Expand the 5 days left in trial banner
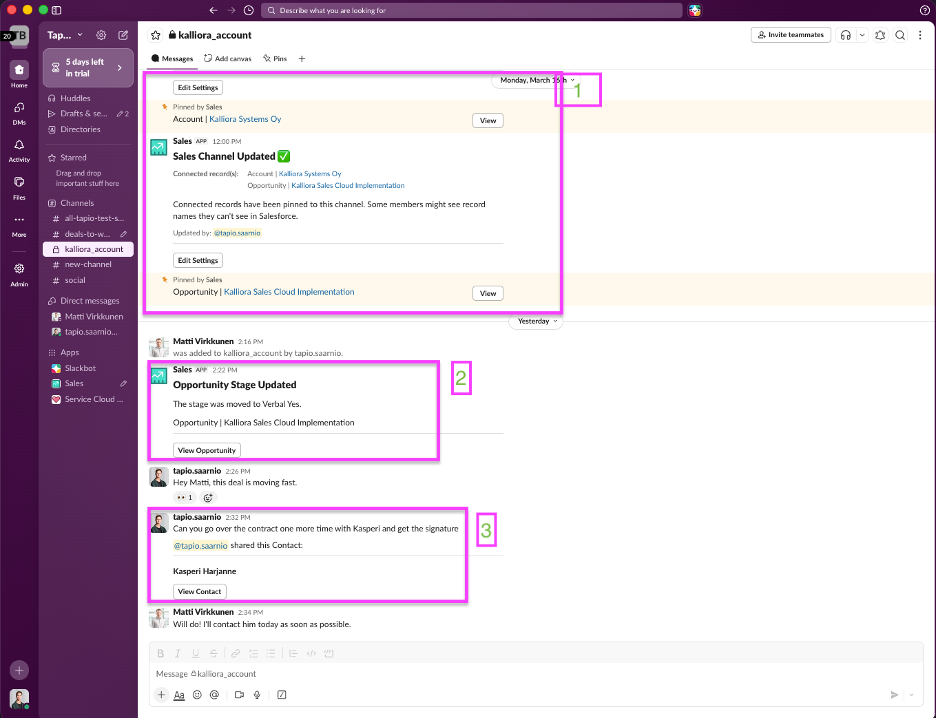936x718 pixels. coord(88,68)
